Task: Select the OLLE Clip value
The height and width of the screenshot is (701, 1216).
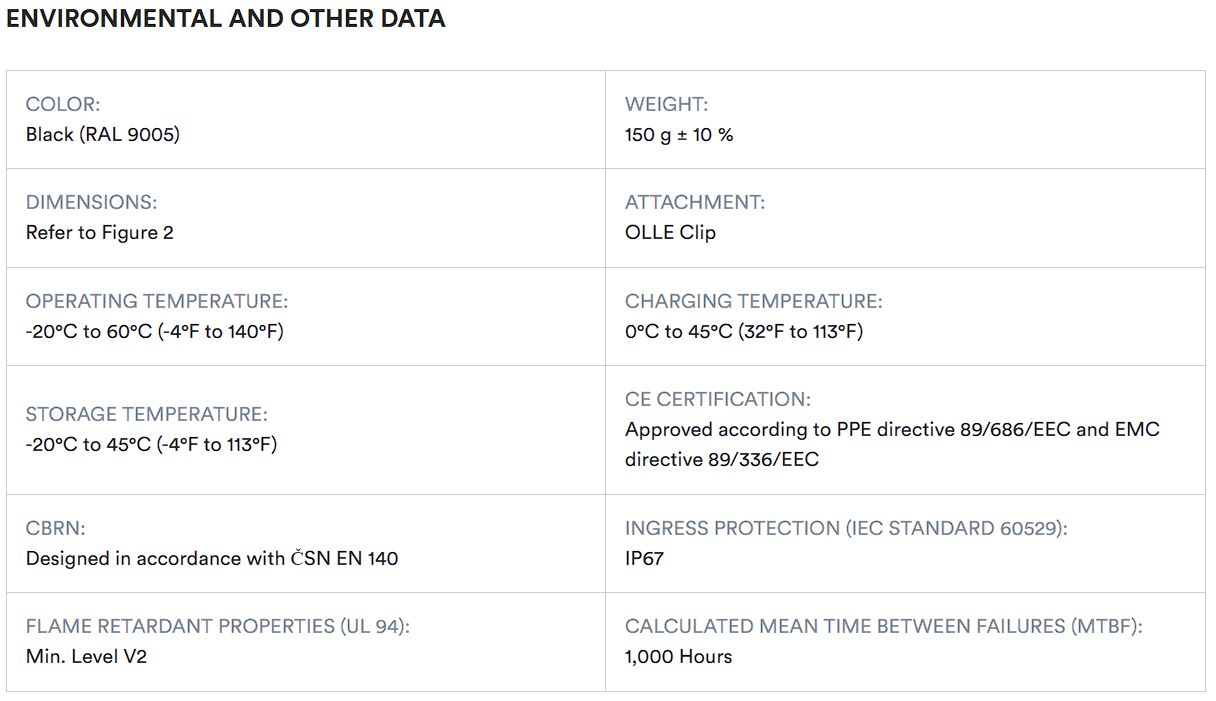Action: click(x=670, y=232)
